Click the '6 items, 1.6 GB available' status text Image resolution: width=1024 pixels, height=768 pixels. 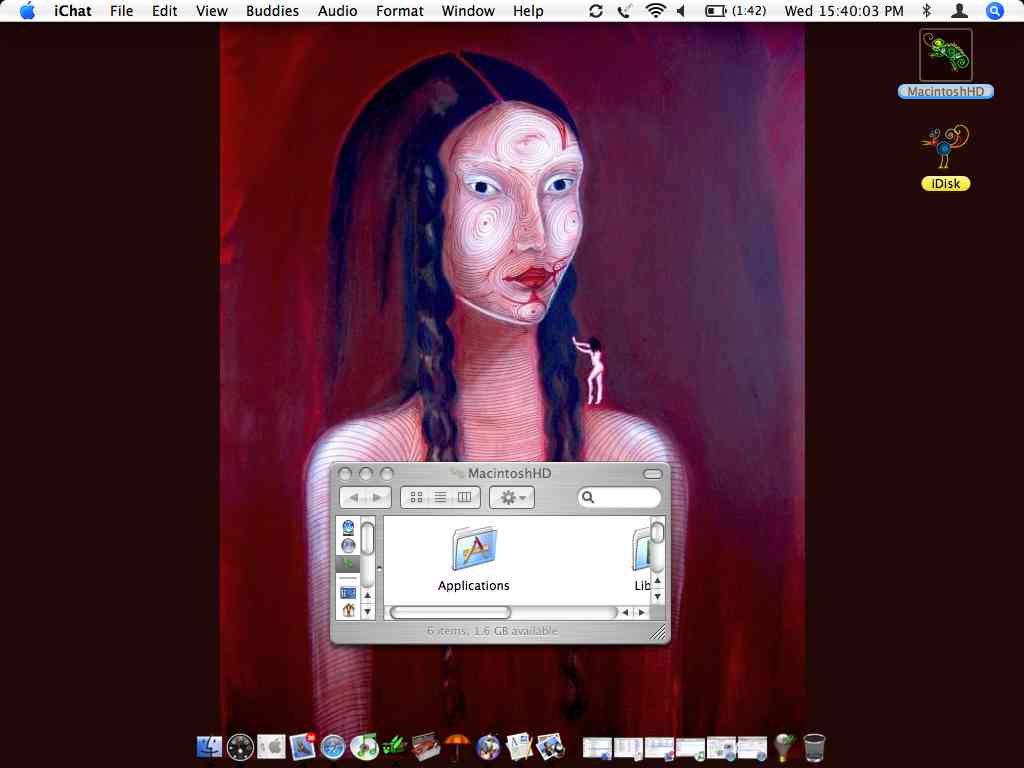coord(492,631)
